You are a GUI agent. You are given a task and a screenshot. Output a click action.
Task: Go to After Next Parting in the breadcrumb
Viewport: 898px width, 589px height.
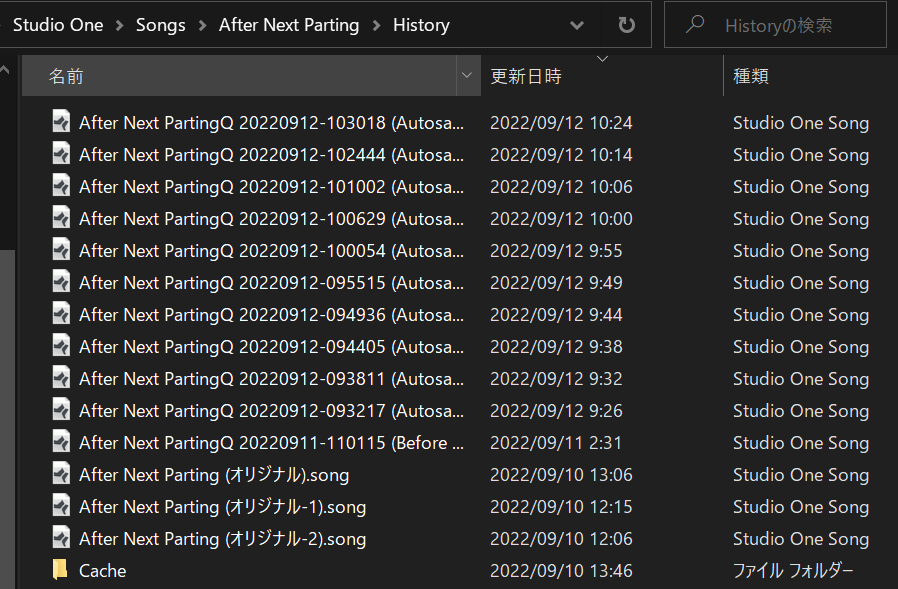[289, 25]
